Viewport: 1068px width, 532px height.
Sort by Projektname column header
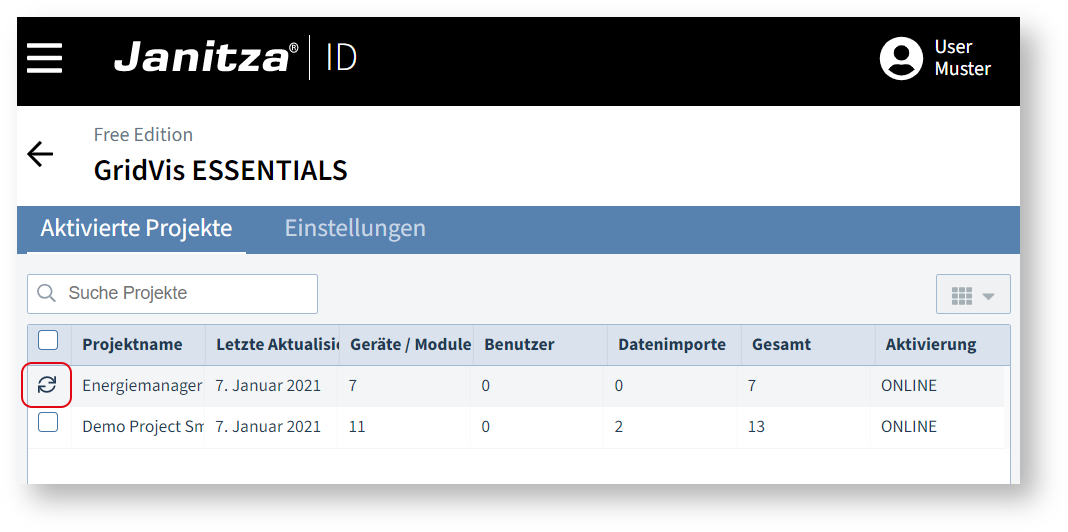pos(132,345)
